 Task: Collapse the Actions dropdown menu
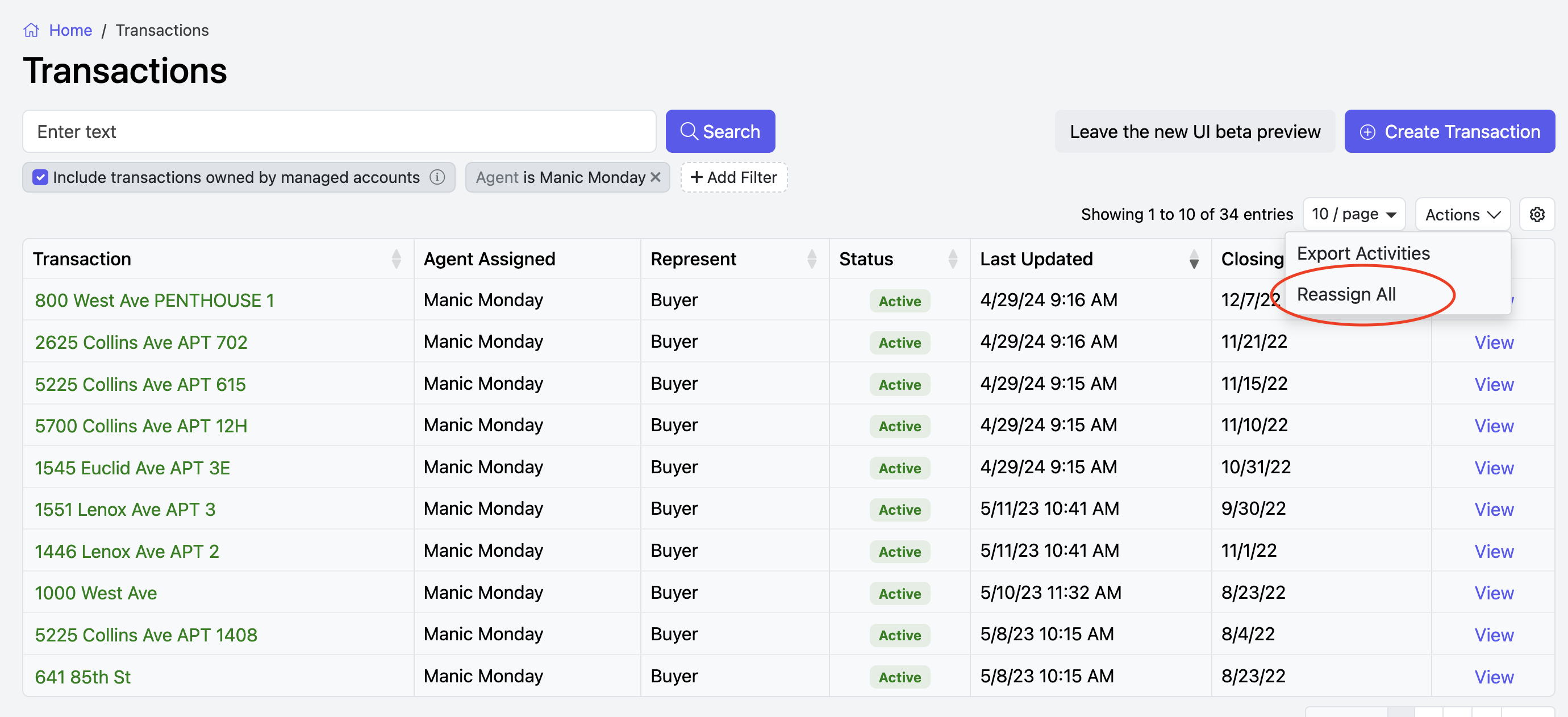(1462, 214)
